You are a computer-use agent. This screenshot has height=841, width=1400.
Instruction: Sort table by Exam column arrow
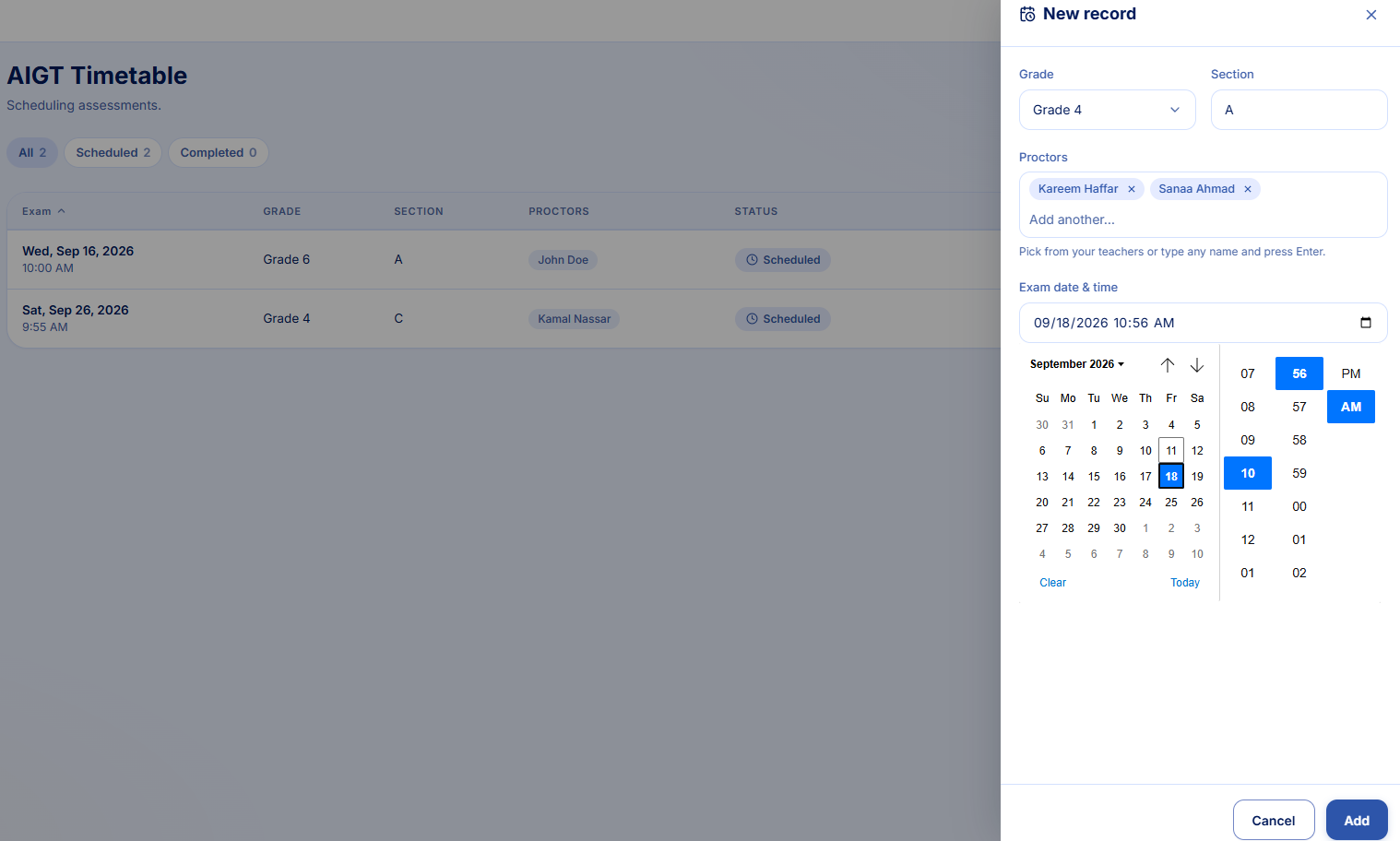61,211
